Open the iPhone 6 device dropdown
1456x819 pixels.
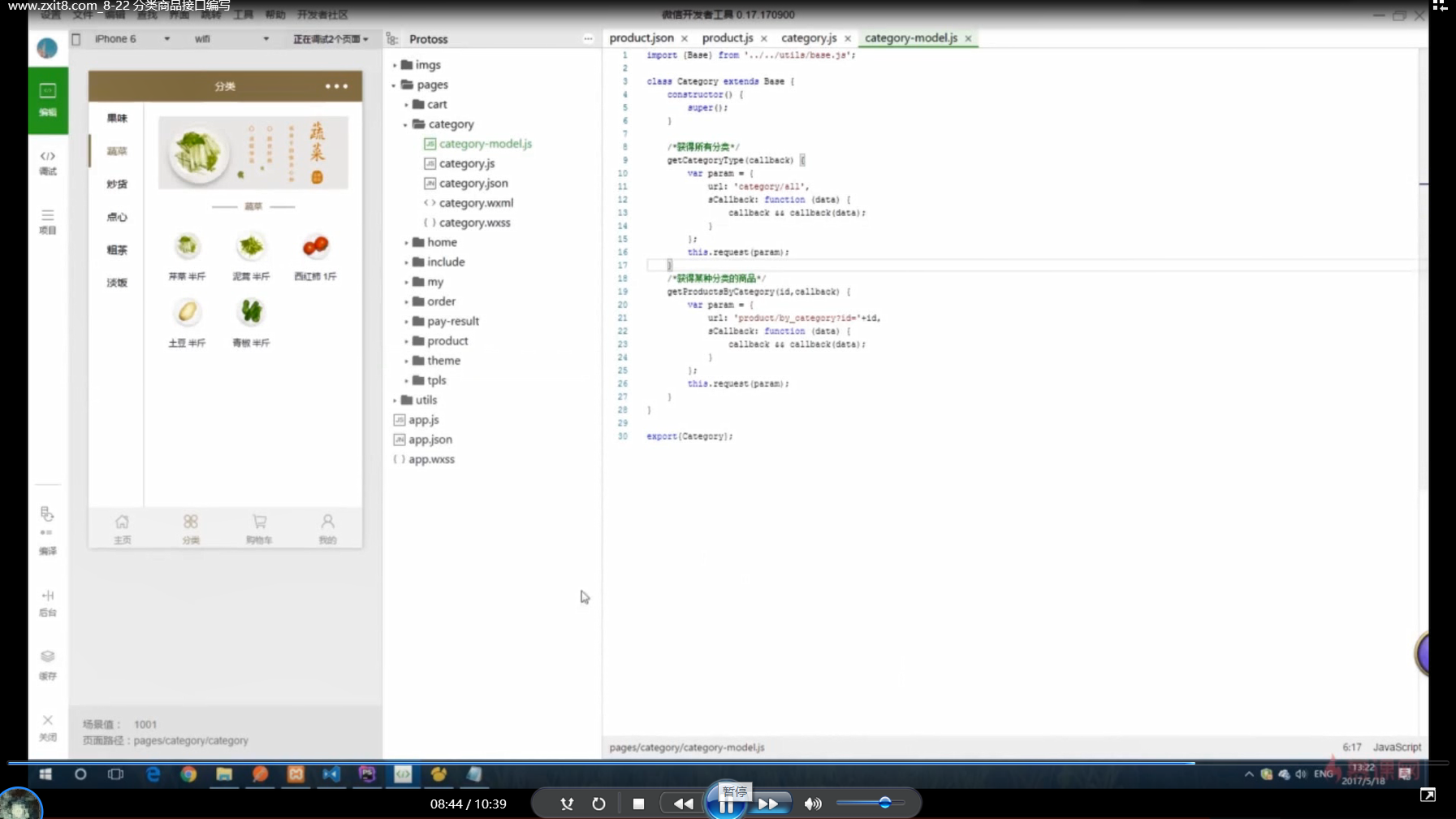coord(132,39)
